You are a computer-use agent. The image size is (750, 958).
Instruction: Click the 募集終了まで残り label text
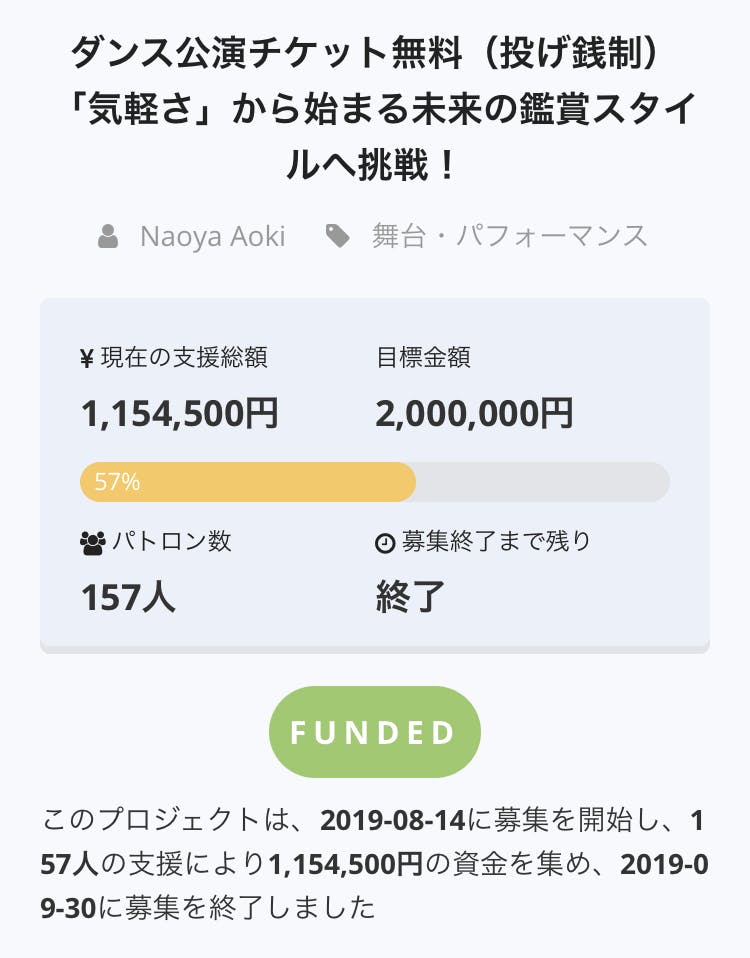[496, 542]
